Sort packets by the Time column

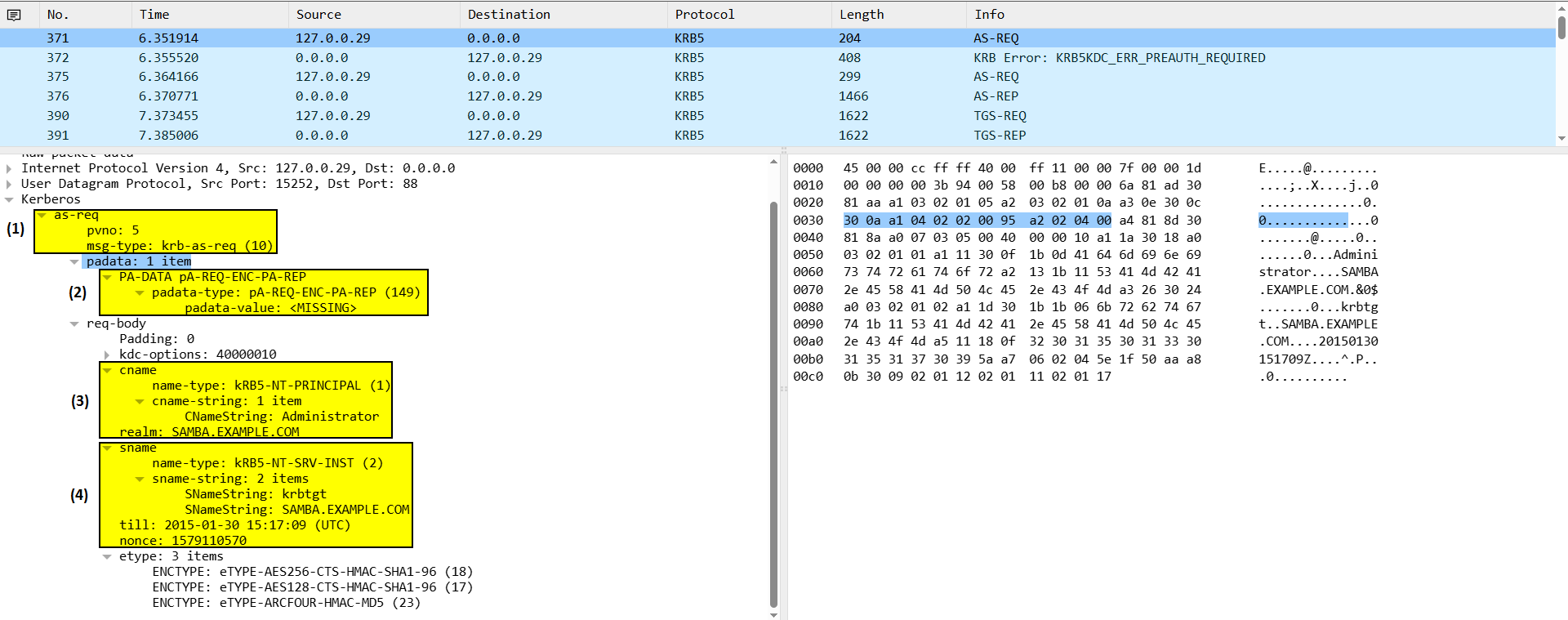pos(154,15)
